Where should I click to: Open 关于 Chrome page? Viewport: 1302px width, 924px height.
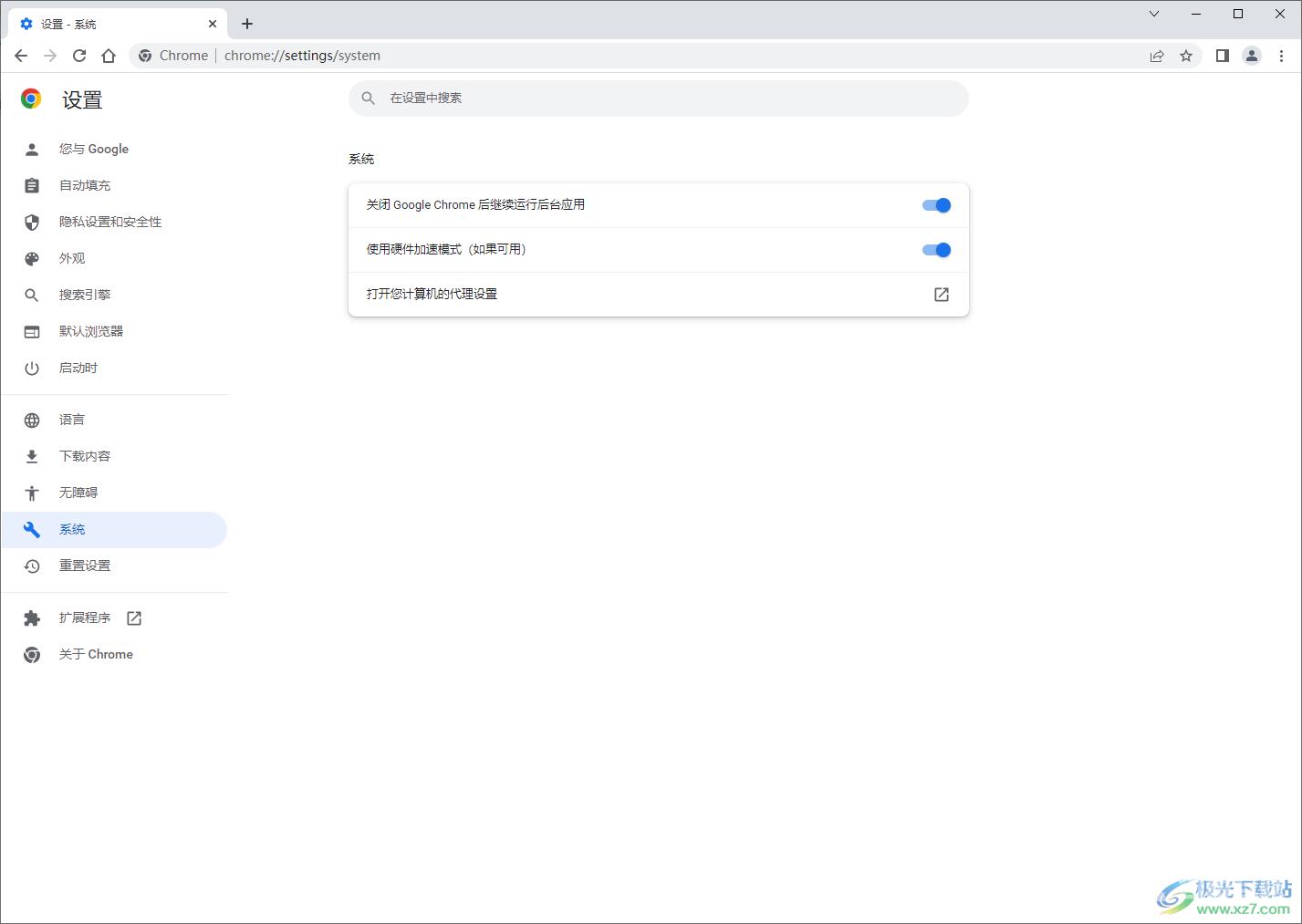click(x=114, y=654)
